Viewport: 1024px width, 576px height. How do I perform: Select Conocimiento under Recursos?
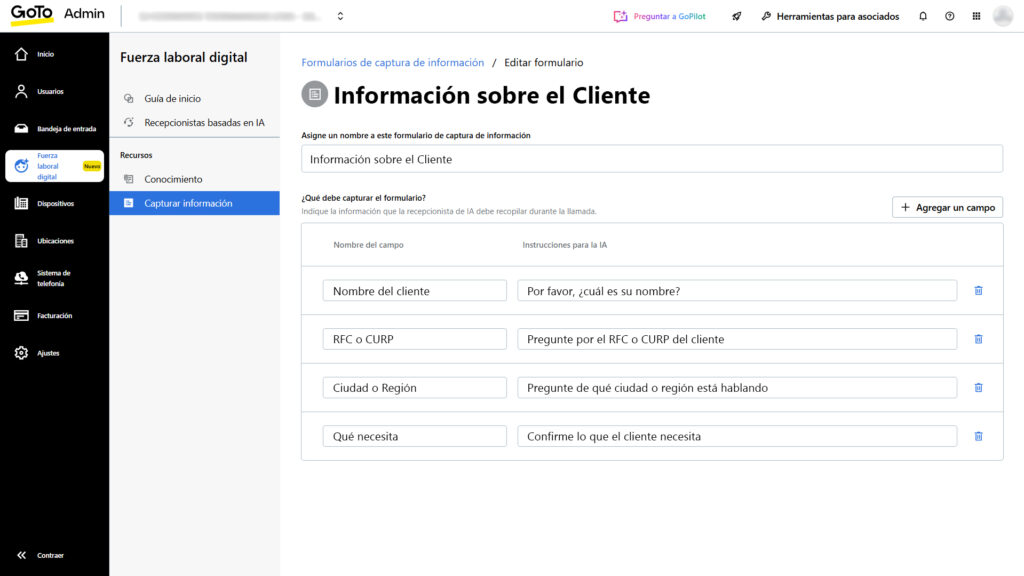coord(173,179)
